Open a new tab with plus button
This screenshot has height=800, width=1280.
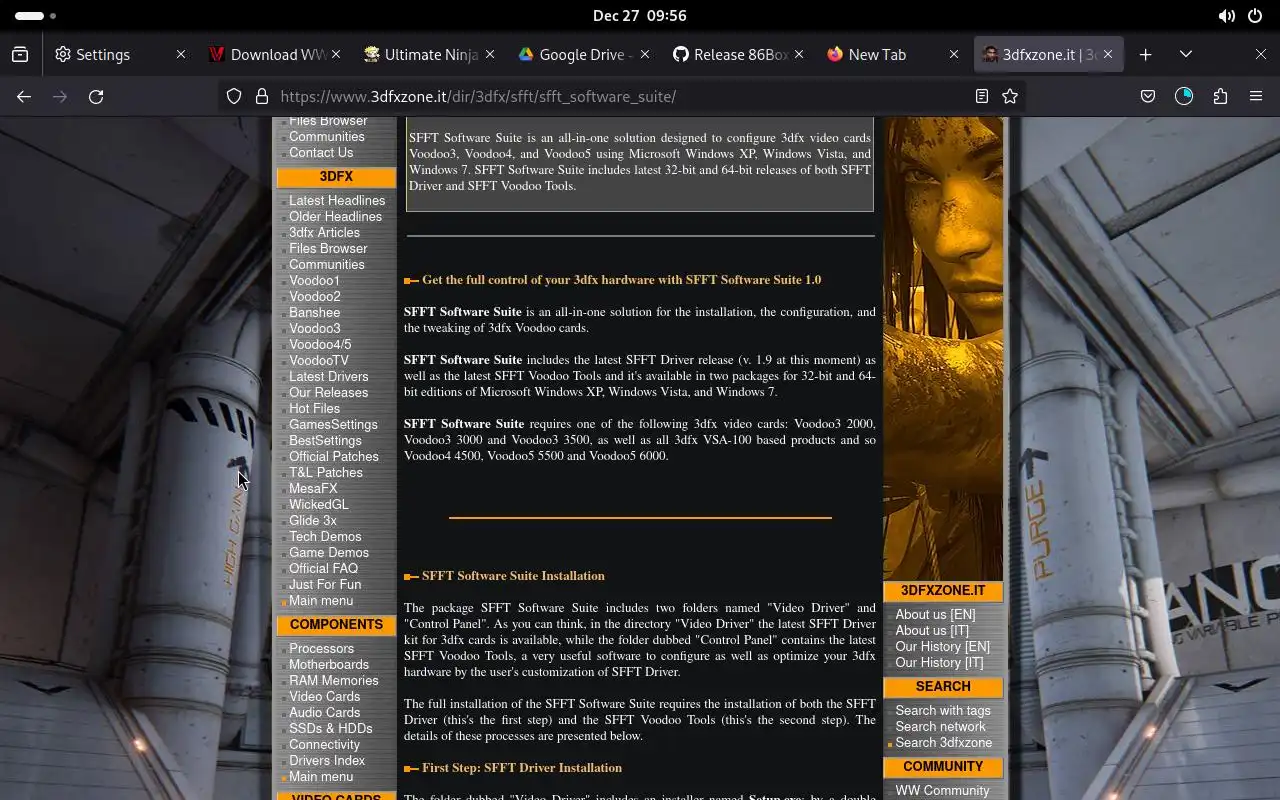(1146, 55)
